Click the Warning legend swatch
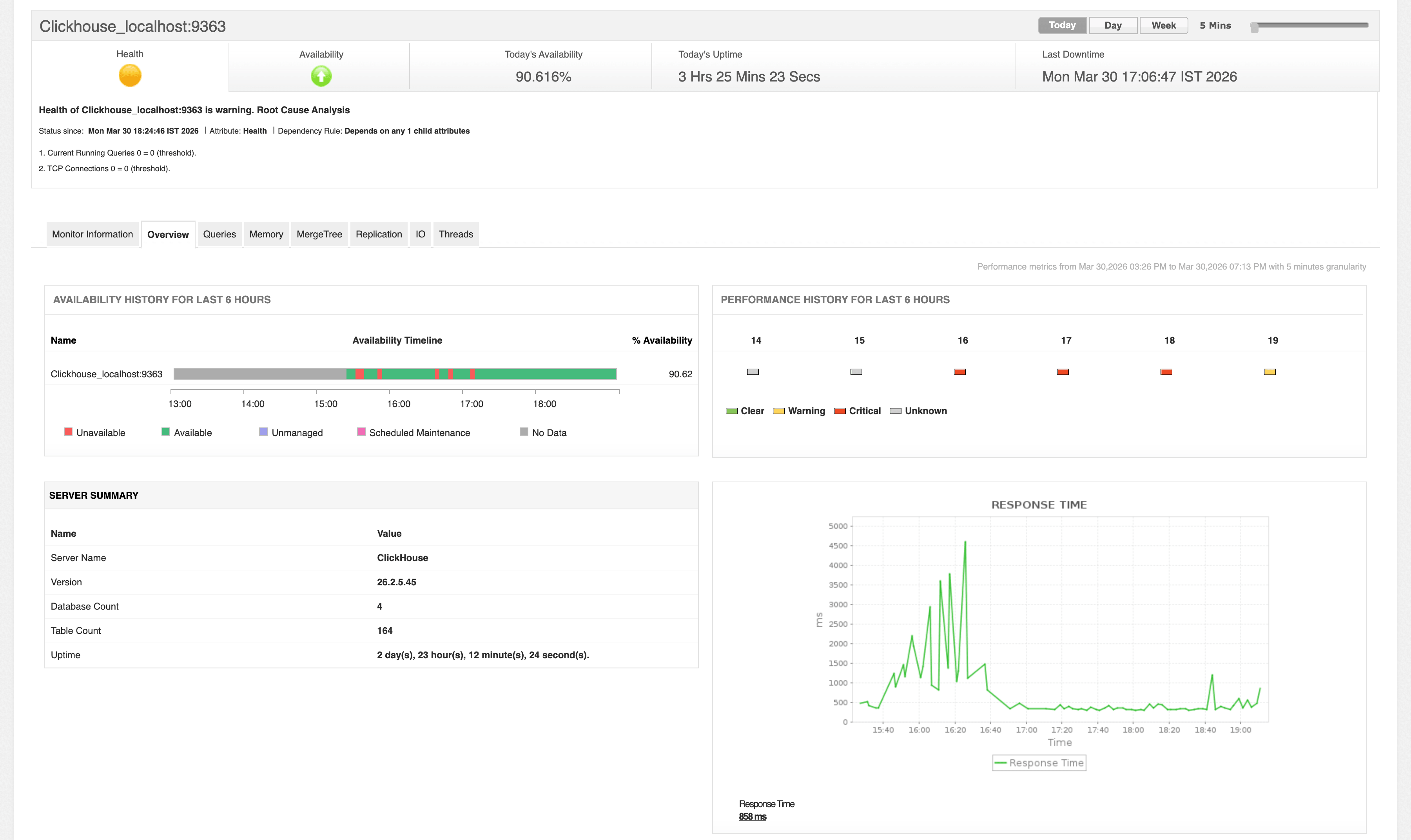The height and width of the screenshot is (840, 1411). [x=779, y=411]
